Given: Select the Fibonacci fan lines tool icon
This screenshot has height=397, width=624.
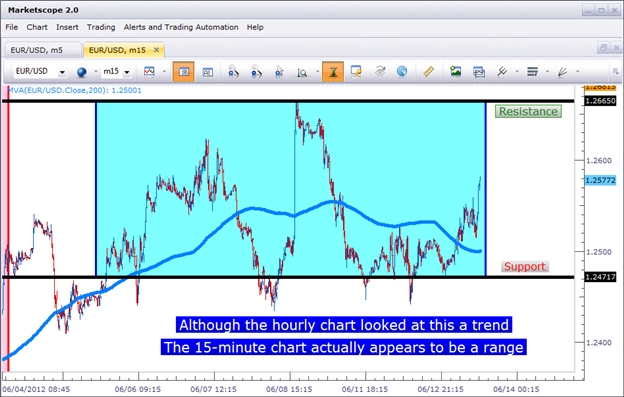Looking at the screenshot, I should [562, 72].
